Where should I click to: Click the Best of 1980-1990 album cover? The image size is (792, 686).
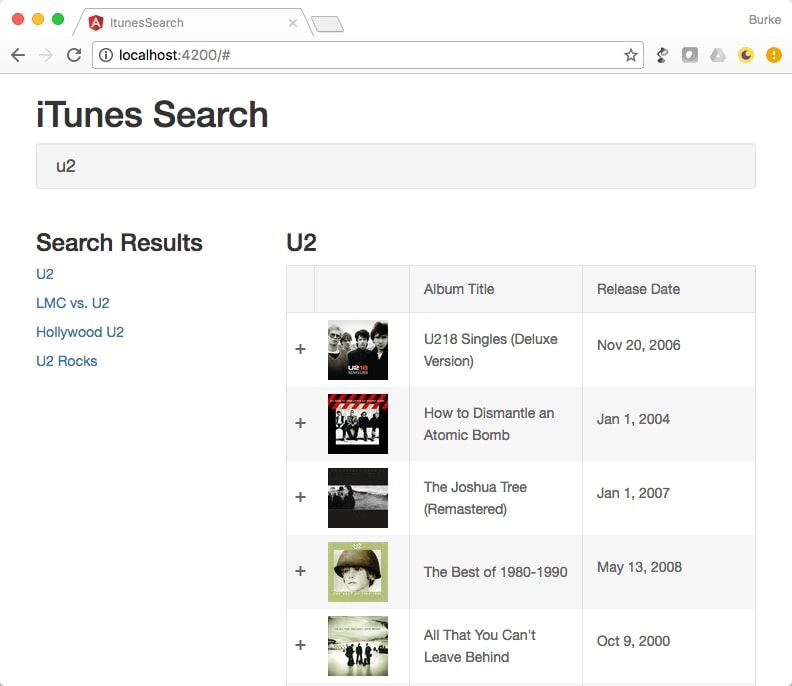358,572
